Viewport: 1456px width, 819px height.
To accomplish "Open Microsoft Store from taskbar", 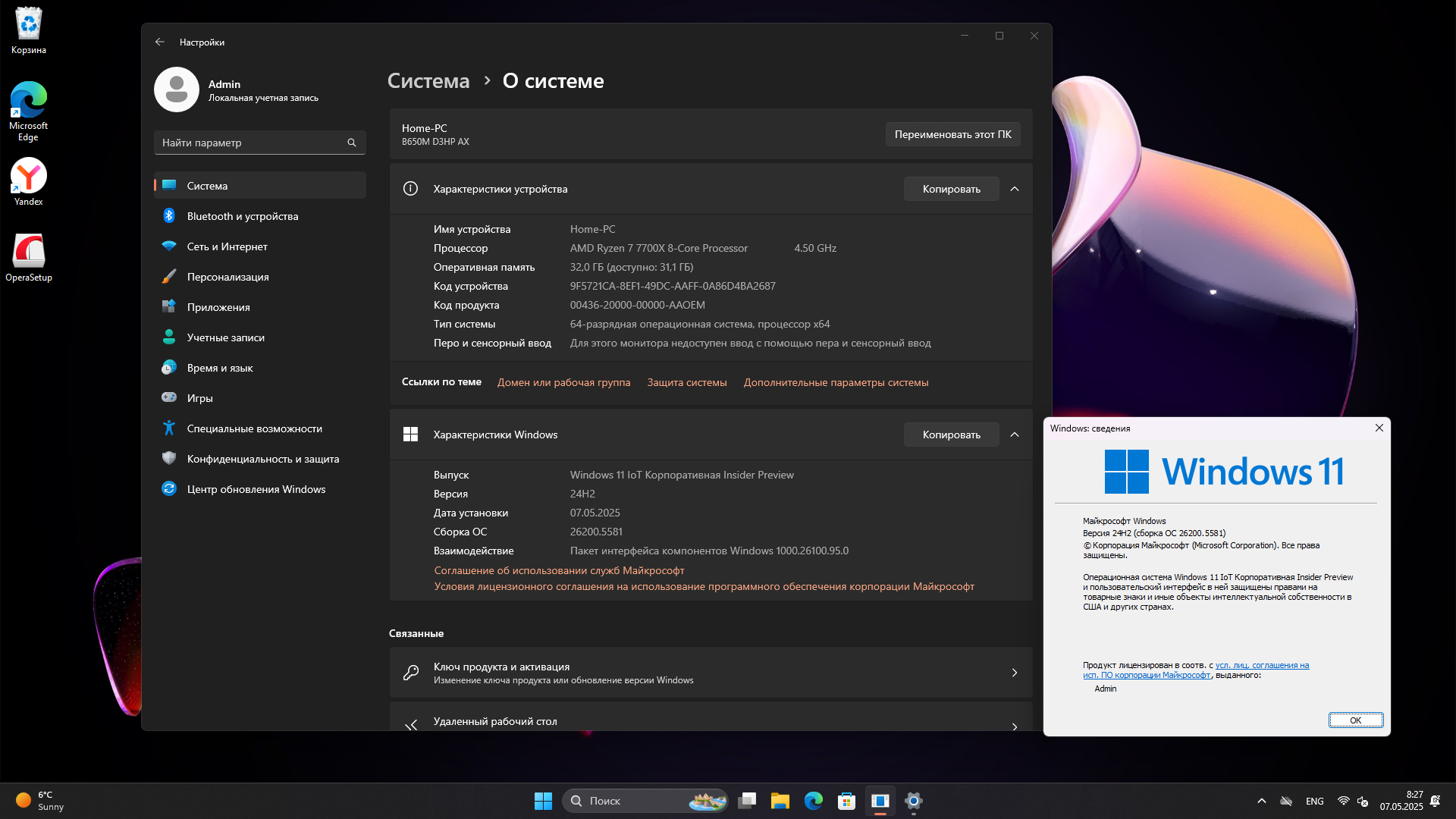I will [846, 801].
